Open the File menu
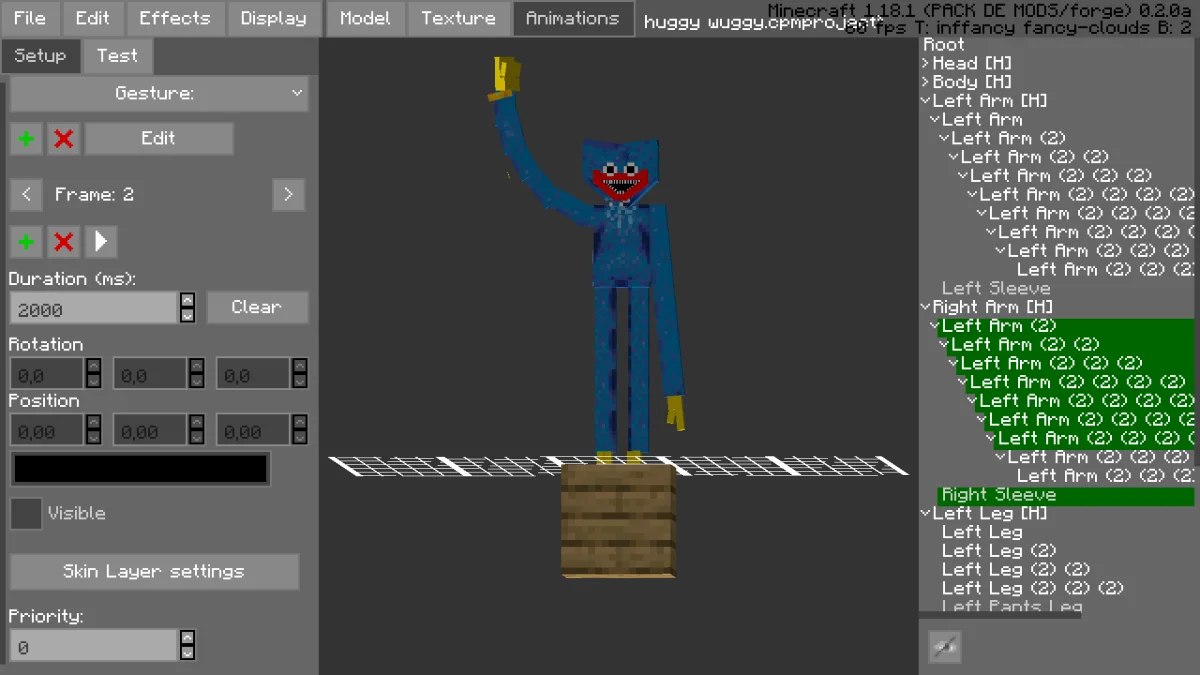 30,18
